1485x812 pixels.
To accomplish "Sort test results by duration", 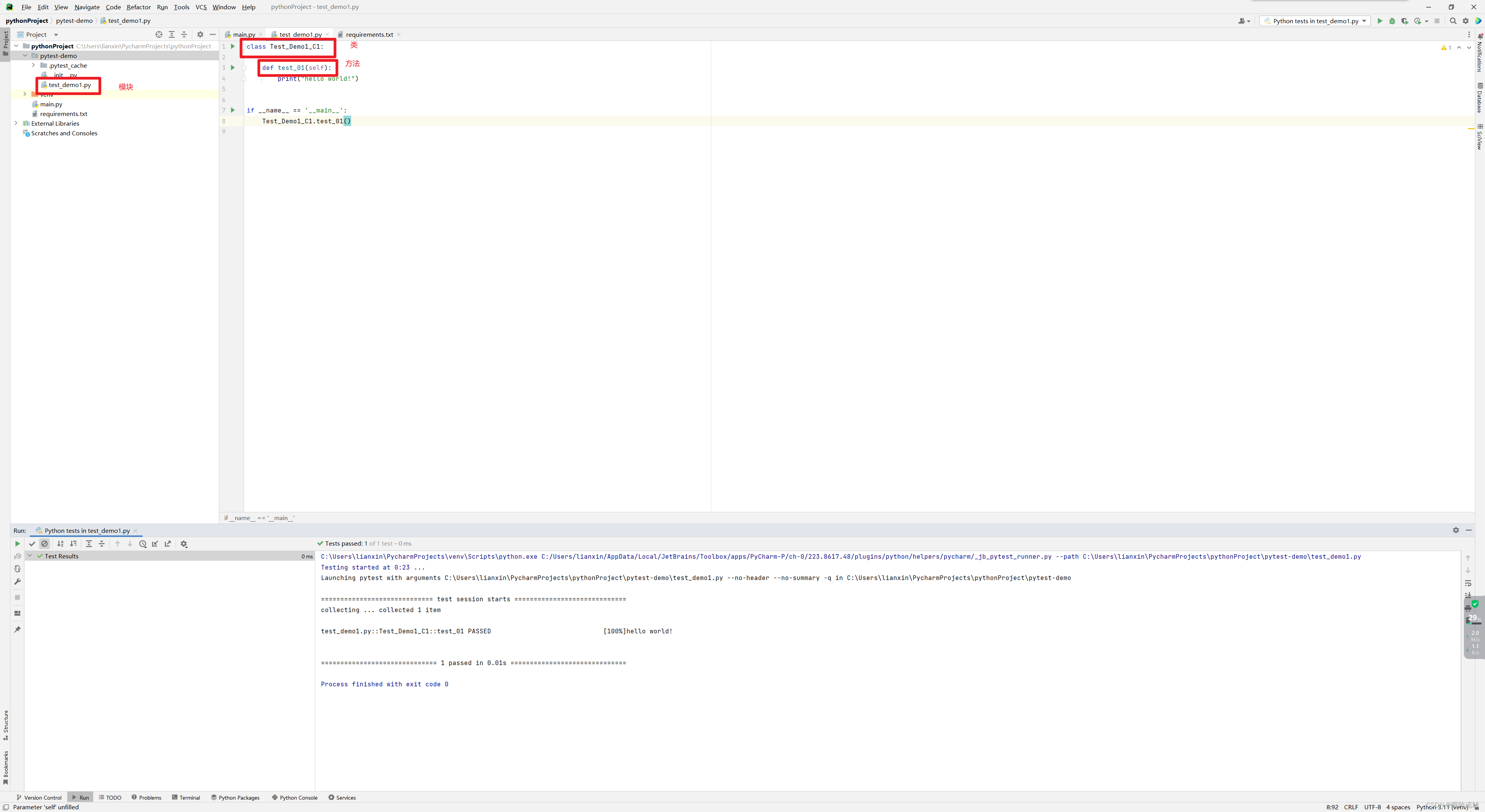I will pos(73,543).
